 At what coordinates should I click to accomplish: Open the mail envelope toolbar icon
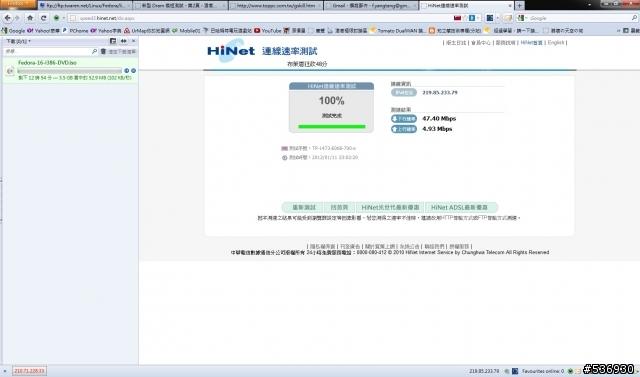[508, 18]
